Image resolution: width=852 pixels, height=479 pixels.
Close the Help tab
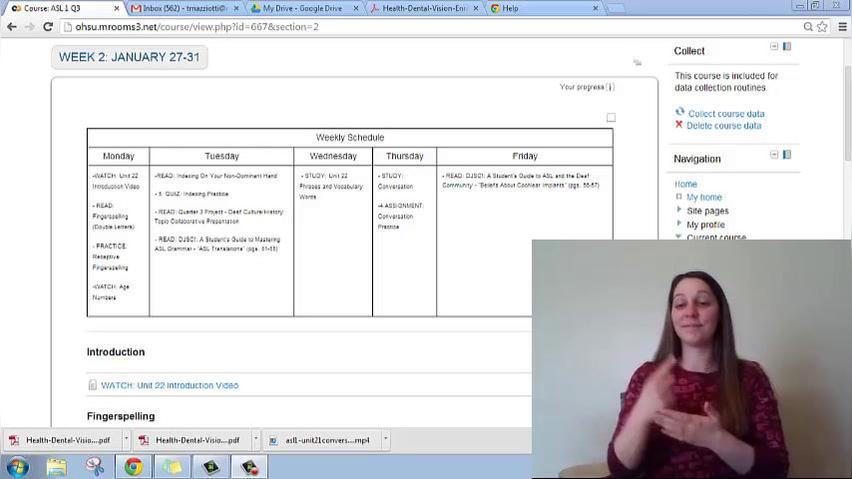(595, 8)
